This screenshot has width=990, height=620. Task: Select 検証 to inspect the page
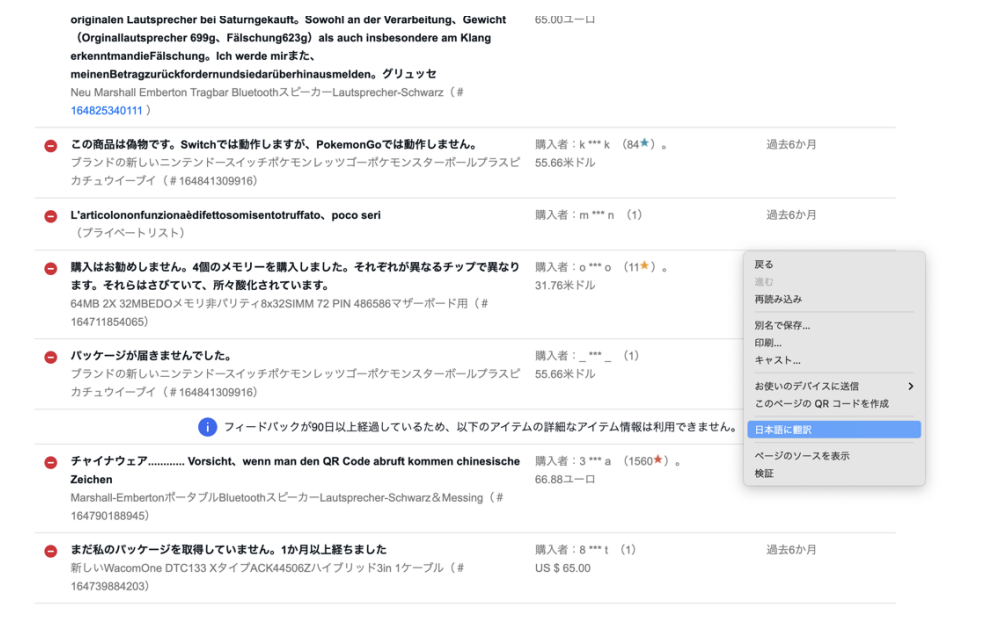pyautogui.click(x=764, y=473)
